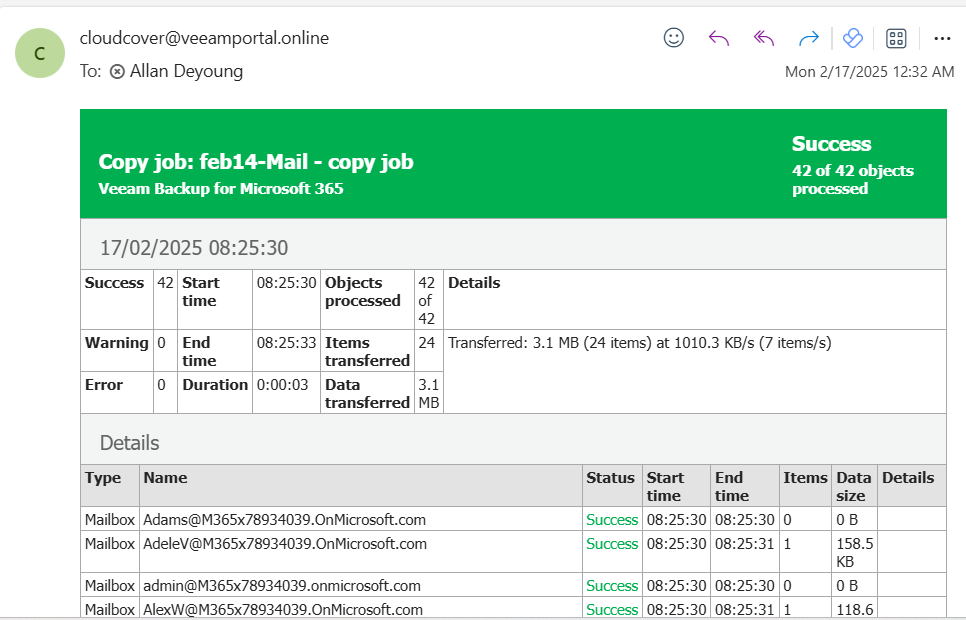Click the Reply All double-arrow icon
This screenshot has height=620, width=966.
pyautogui.click(x=763, y=38)
